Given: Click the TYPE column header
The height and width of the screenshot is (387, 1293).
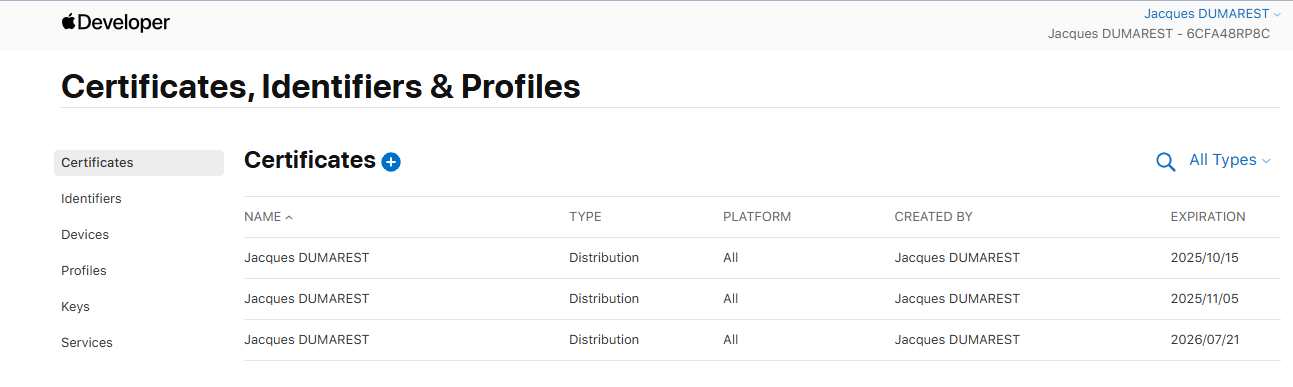Looking at the screenshot, I should [x=585, y=217].
